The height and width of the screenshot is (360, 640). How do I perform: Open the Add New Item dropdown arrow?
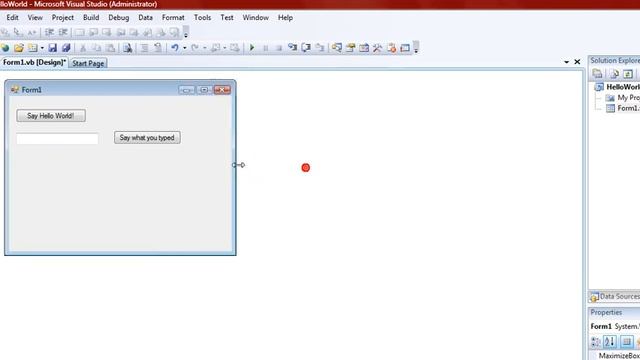click(42, 48)
